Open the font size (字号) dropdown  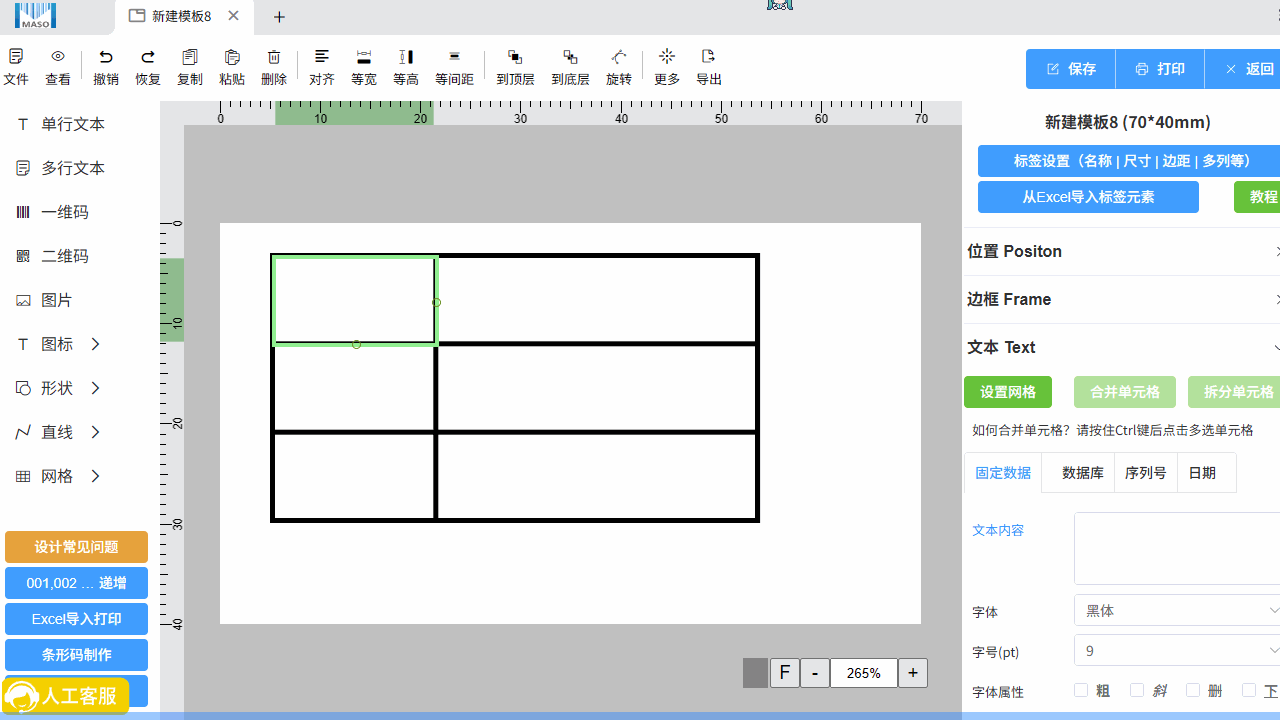(x=1176, y=651)
